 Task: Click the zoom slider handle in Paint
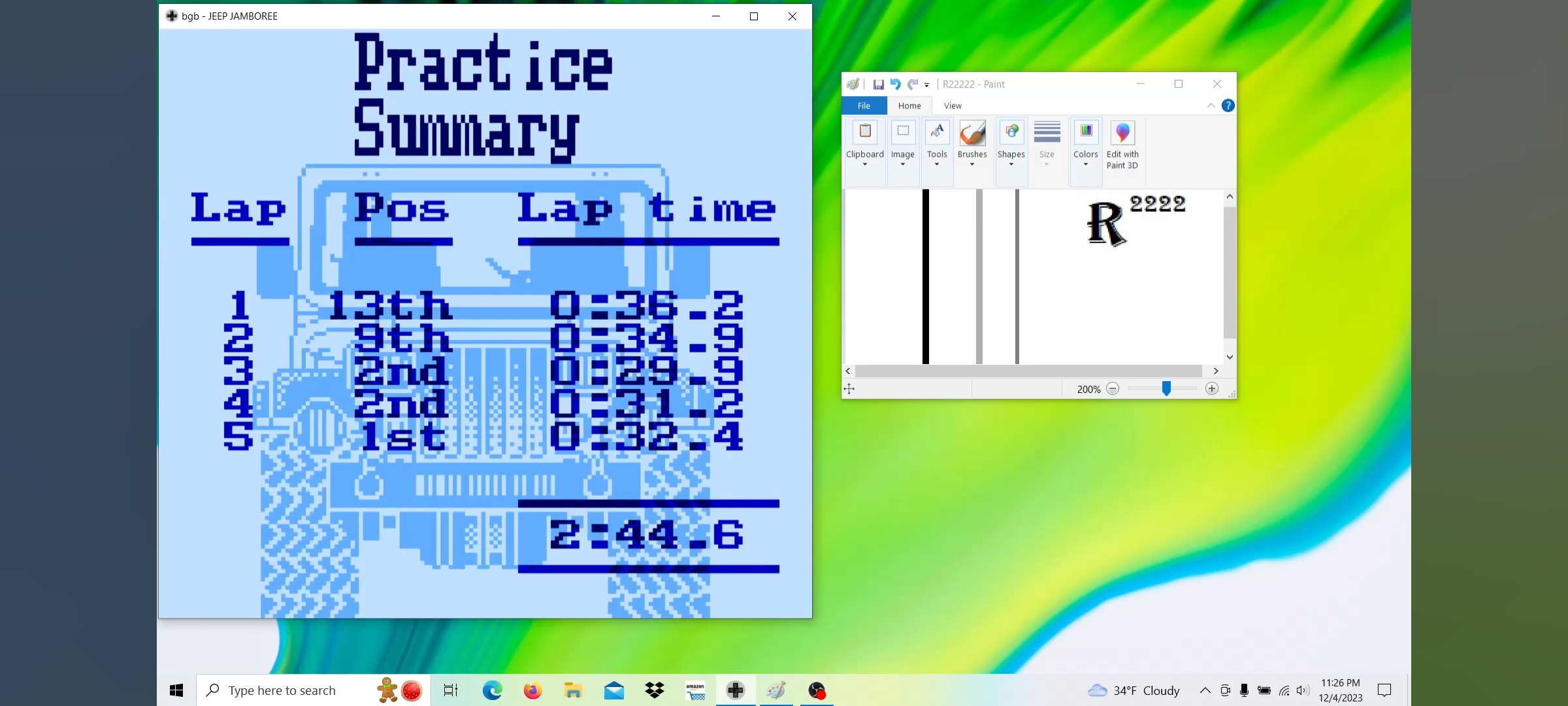pyautogui.click(x=1166, y=389)
